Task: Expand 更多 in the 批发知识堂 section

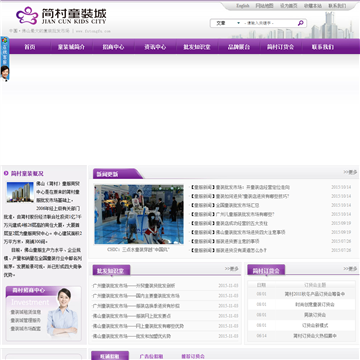Action: click(232, 269)
